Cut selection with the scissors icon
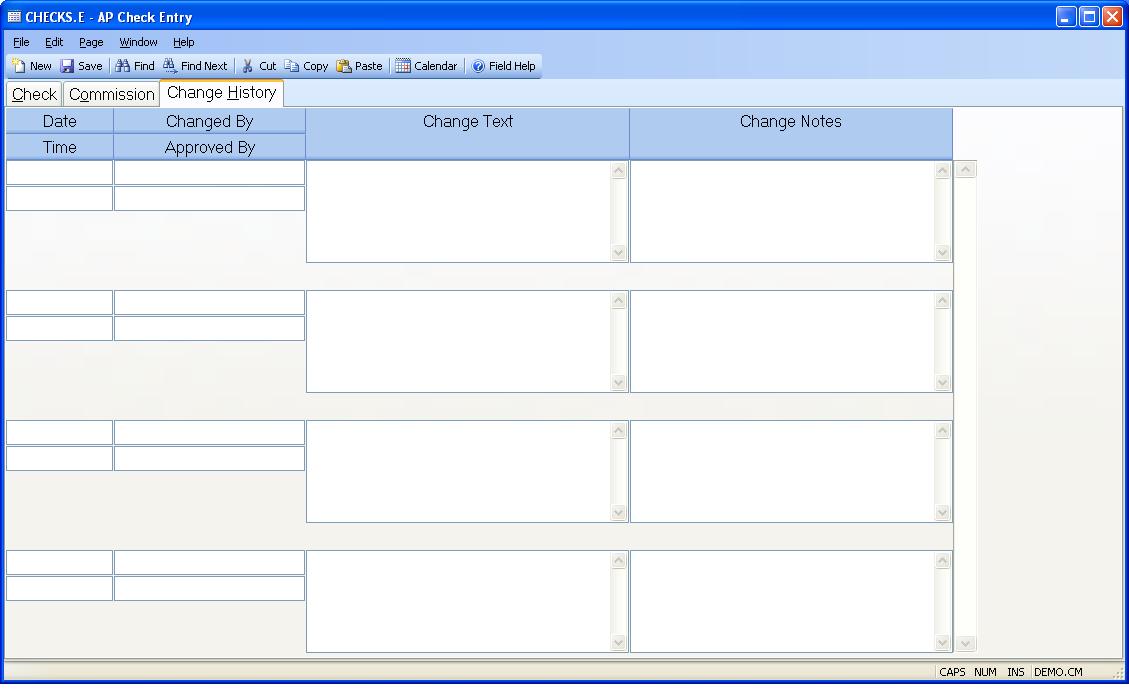The width and height of the screenshot is (1129, 689). click(x=248, y=66)
